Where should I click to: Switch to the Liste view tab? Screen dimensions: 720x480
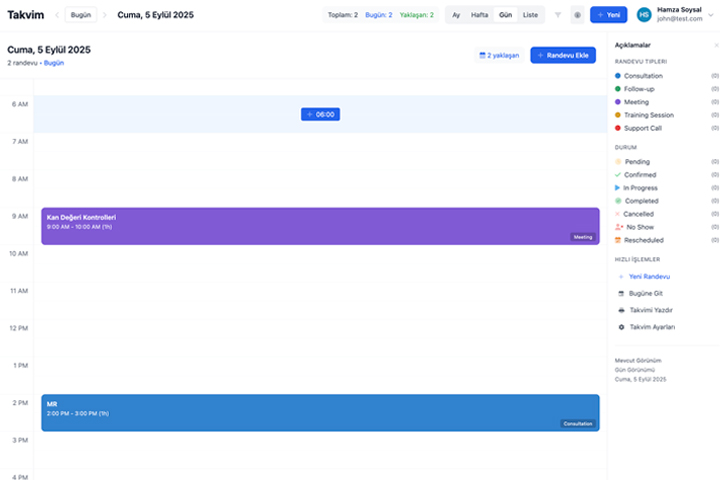click(530, 15)
